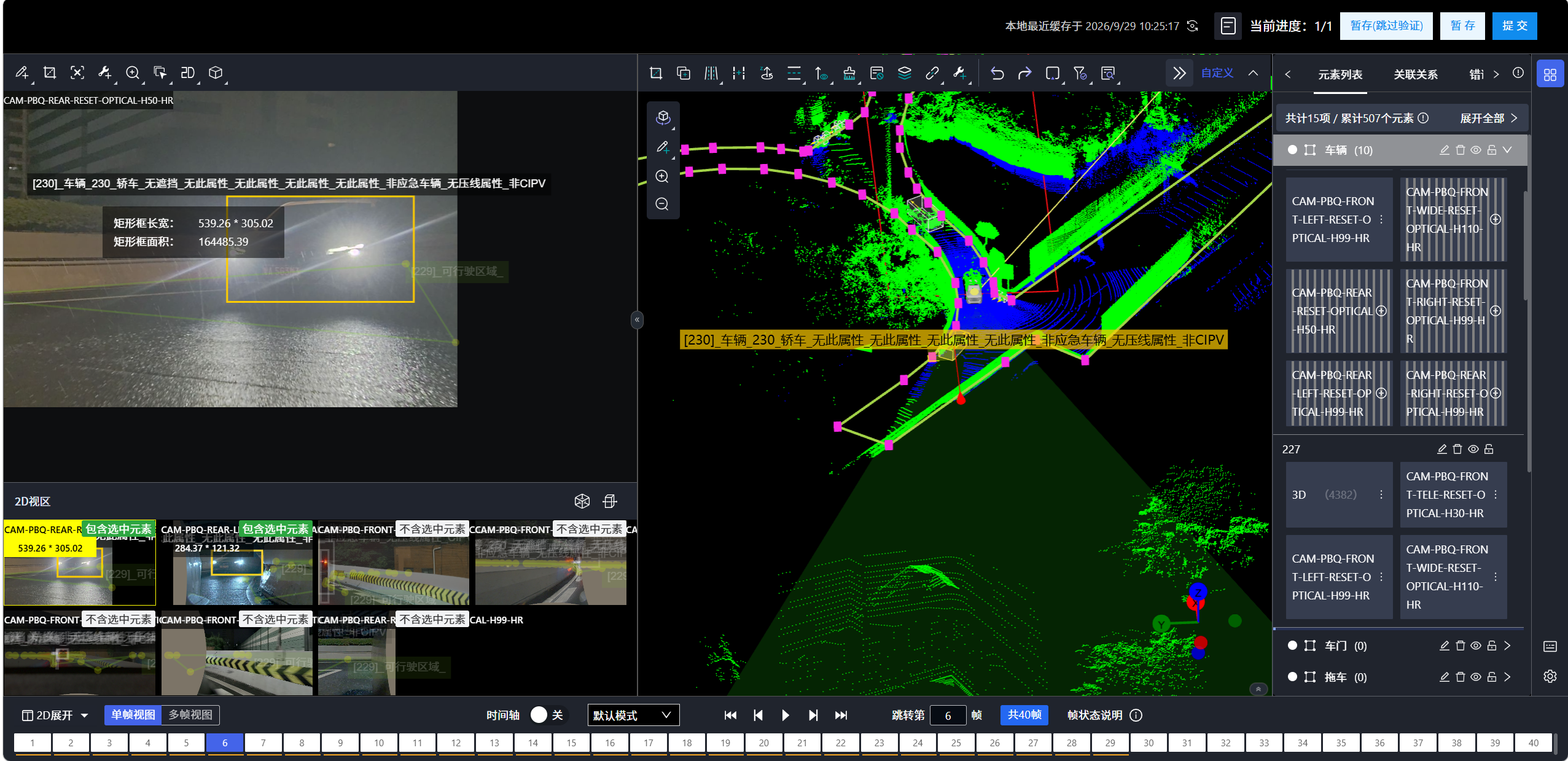Click the layers stack icon in 3D toolbar
The image size is (1568, 761).
[x=904, y=74]
